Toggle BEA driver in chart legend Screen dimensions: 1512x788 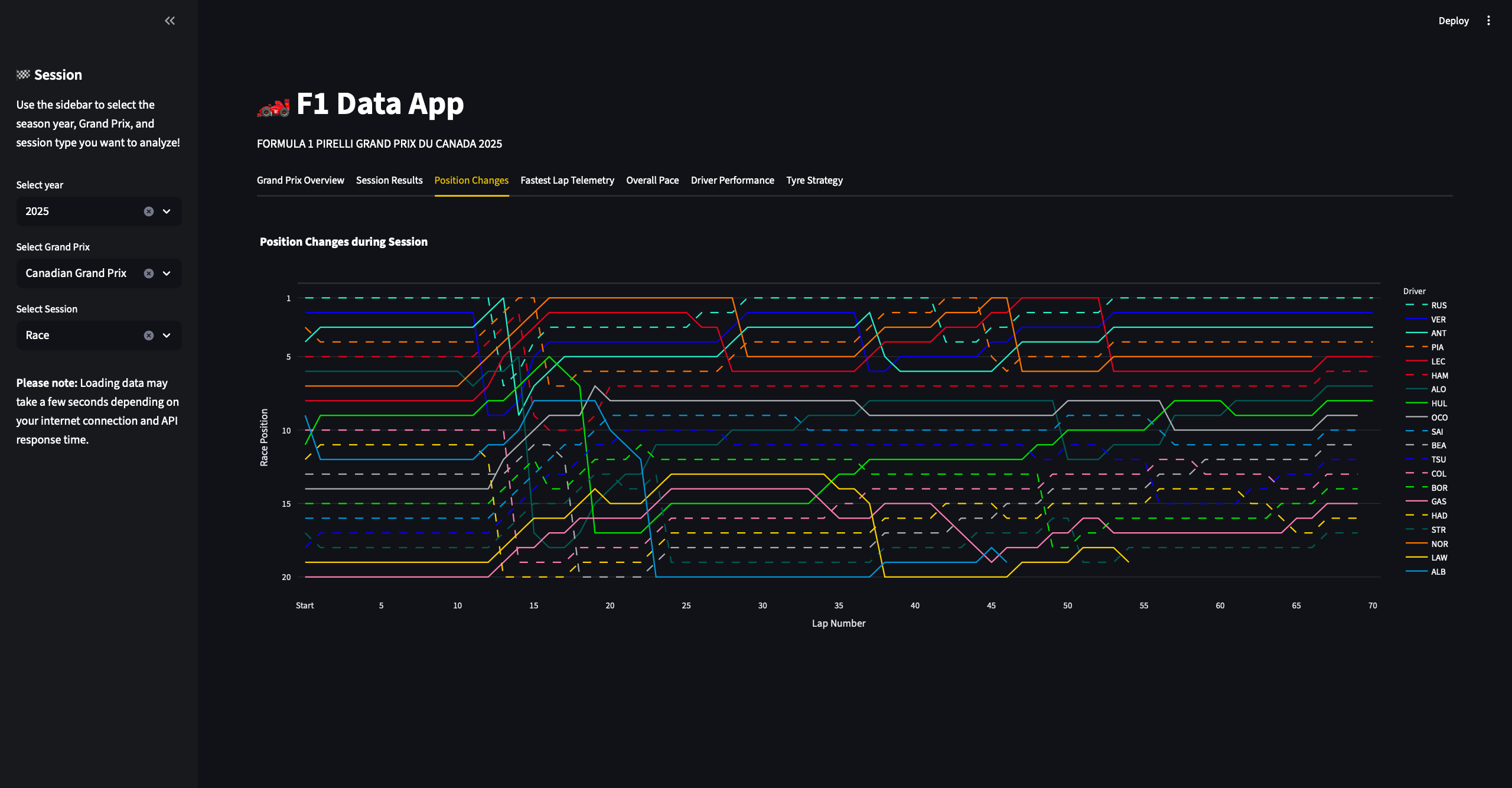pyautogui.click(x=1426, y=445)
